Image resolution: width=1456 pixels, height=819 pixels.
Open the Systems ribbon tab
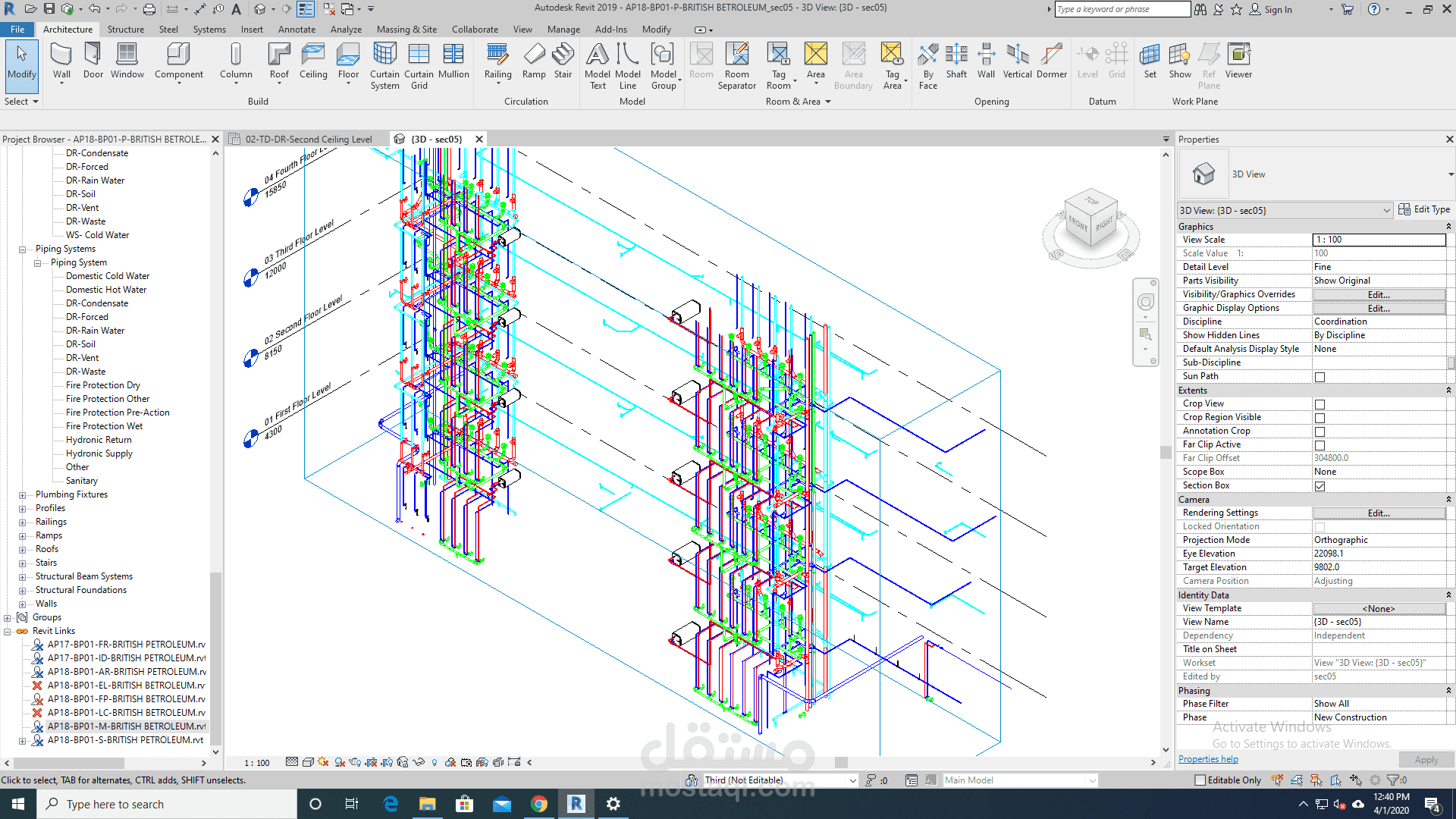tap(209, 30)
